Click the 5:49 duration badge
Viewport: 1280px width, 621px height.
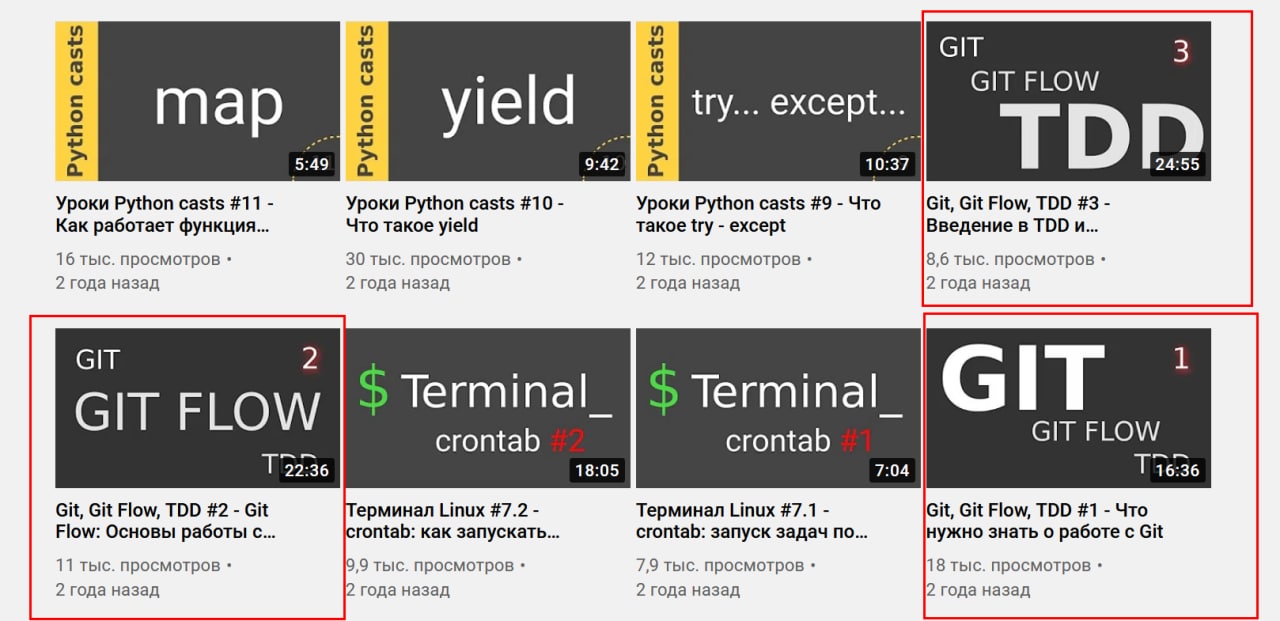[311, 164]
